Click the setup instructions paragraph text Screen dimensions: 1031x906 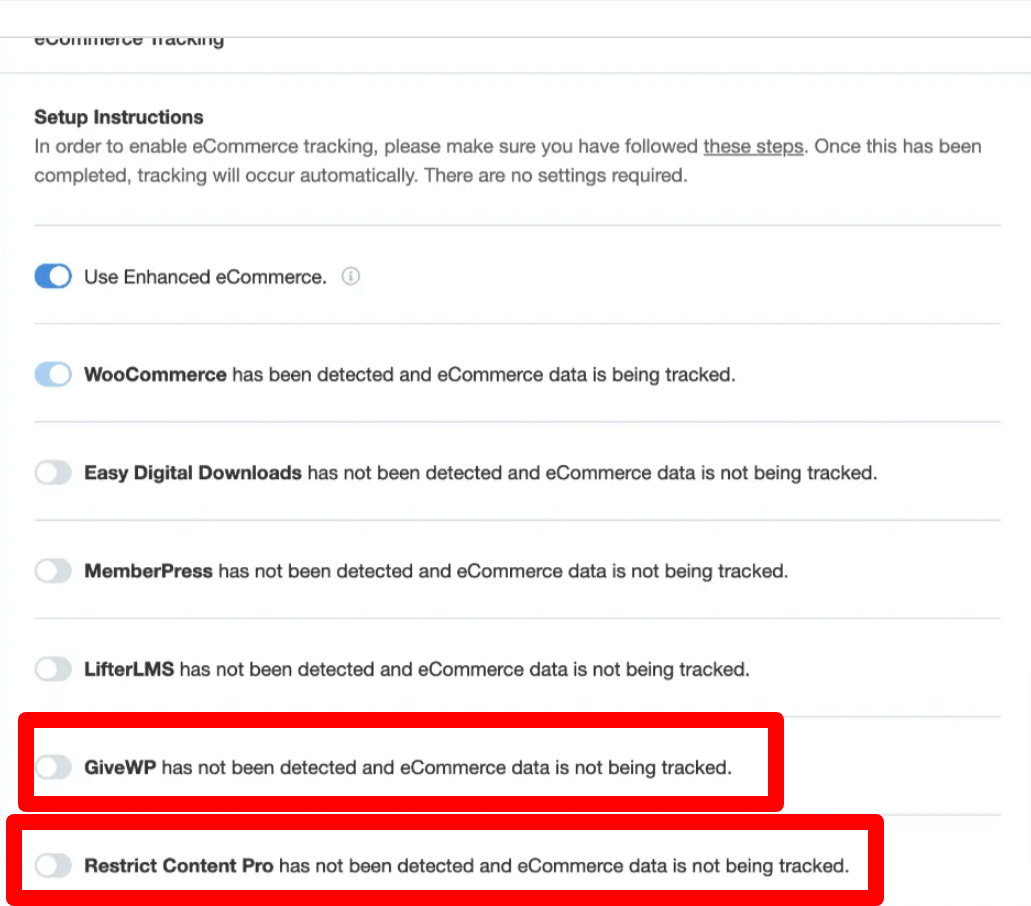[508, 160]
